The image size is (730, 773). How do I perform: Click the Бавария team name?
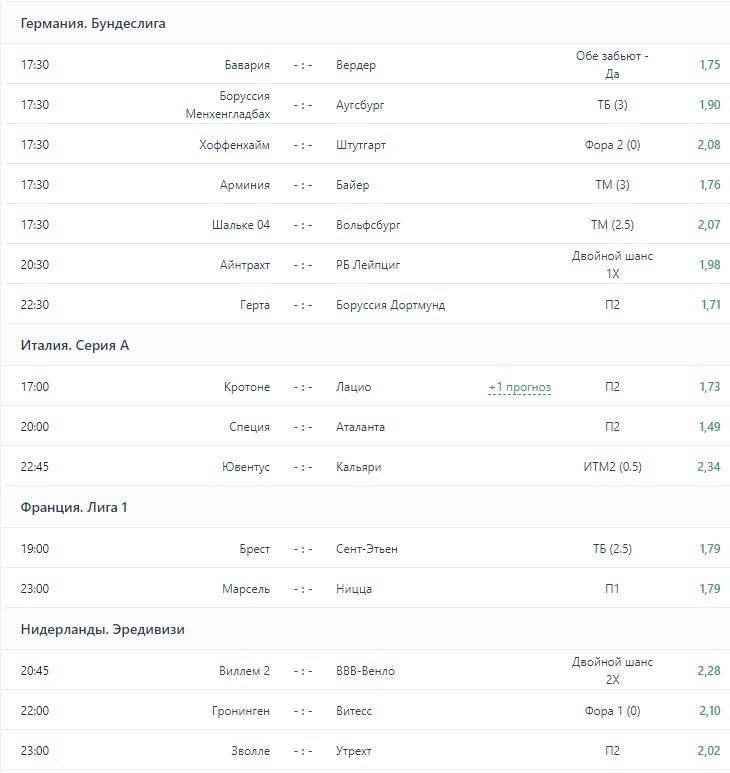(x=247, y=65)
